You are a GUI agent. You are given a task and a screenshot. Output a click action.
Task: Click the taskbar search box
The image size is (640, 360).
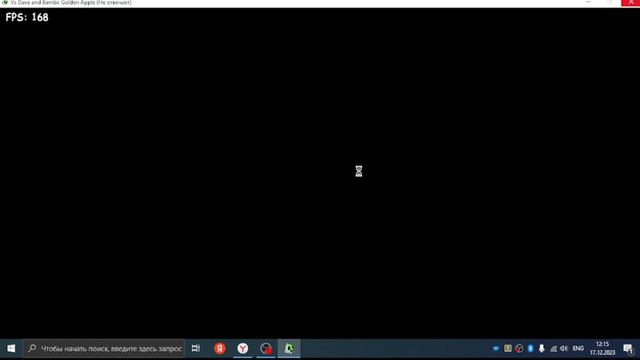(104, 349)
